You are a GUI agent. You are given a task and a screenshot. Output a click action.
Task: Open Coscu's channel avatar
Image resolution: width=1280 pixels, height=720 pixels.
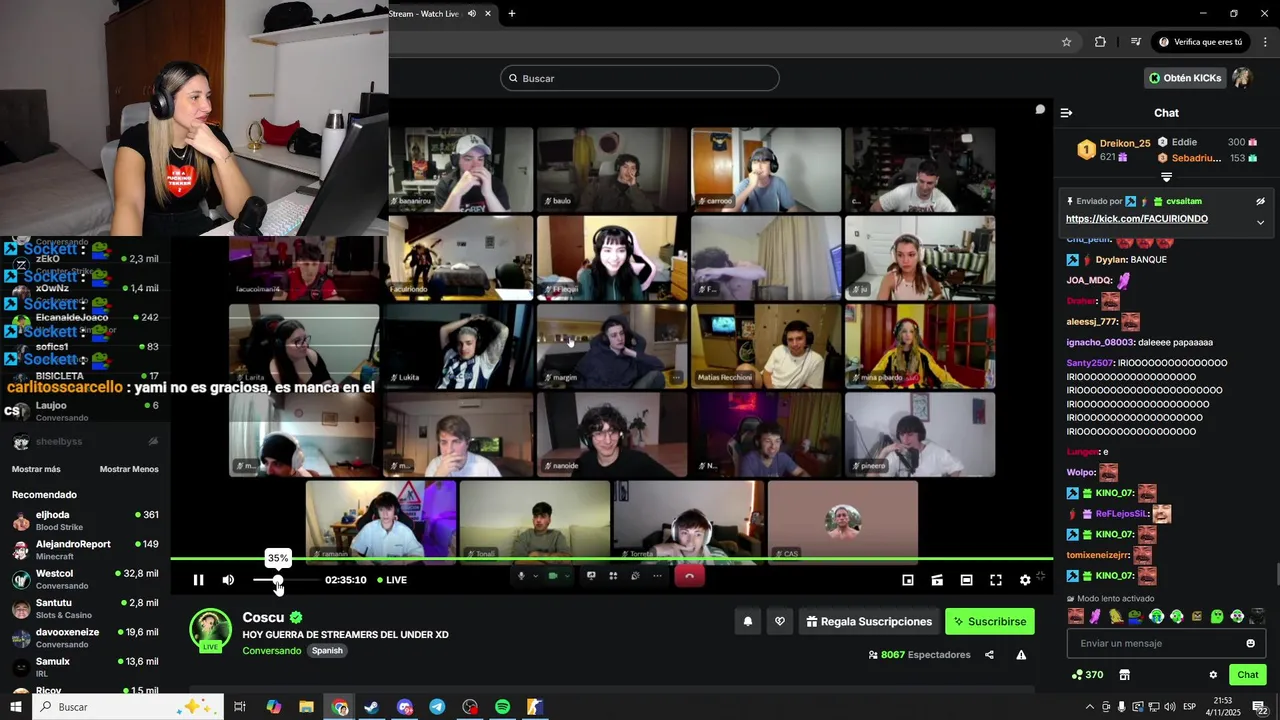[x=211, y=630]
